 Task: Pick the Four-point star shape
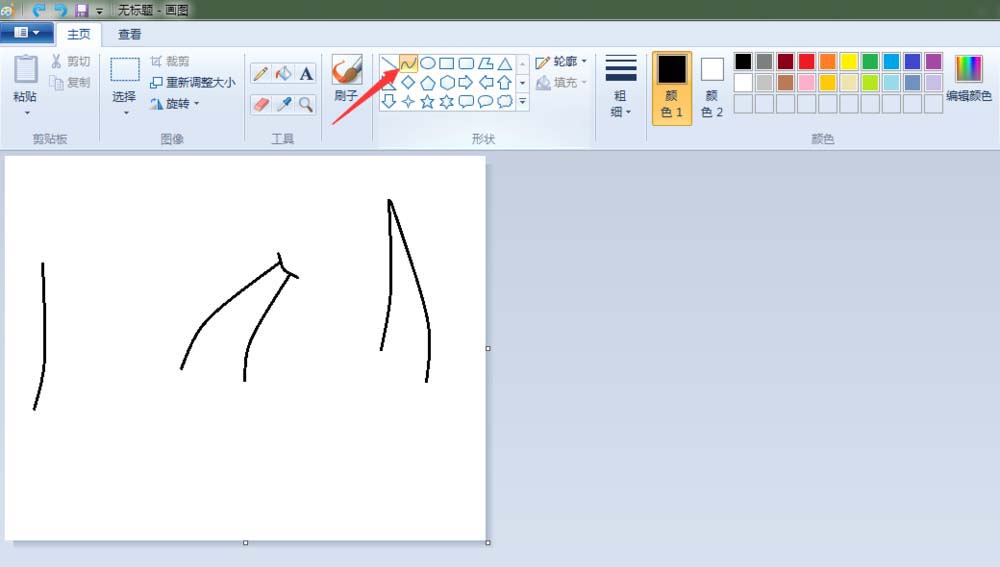[x=408, y=101]
